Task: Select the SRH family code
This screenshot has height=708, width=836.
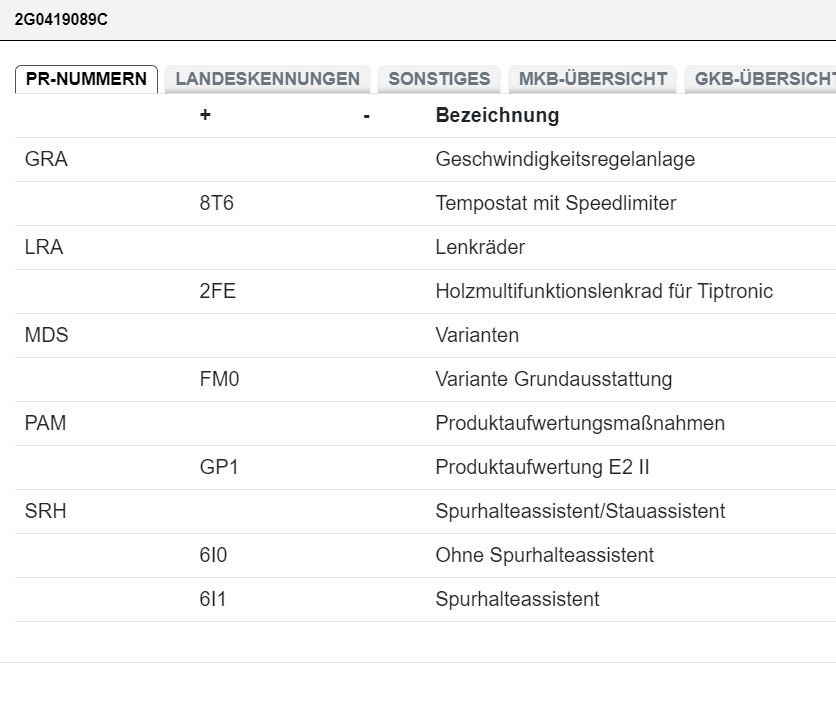Action: (46, 511)
